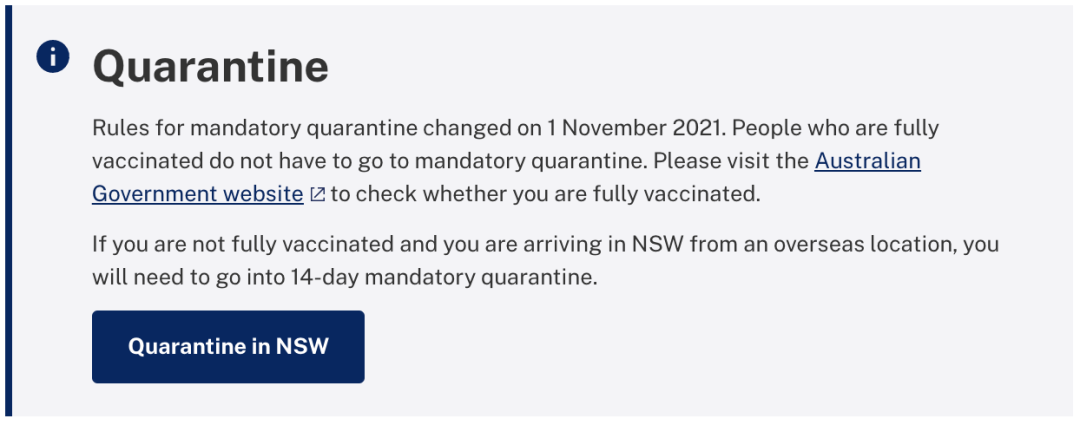Click empty grey callout area beside the button
Screen dimensions: 1080x425
[689, 346]
